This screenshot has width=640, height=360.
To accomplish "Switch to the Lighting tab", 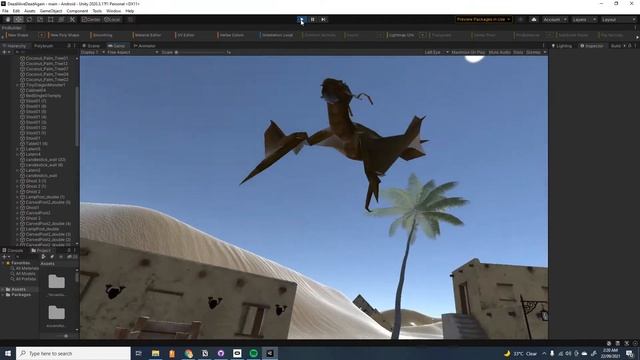I will (562, 46).
